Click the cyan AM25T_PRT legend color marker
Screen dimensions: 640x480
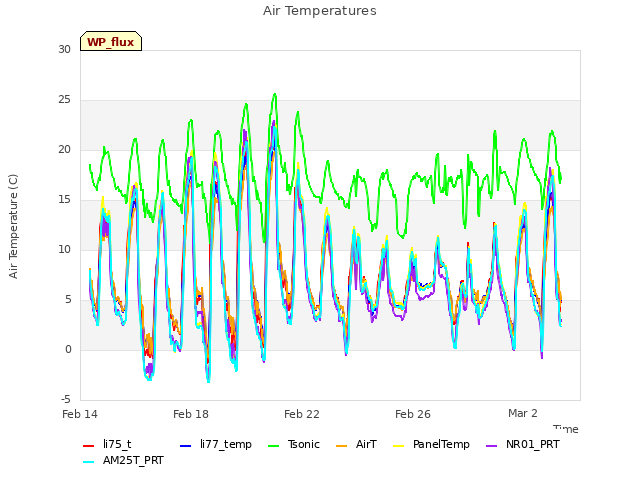[x=89, y=462]
